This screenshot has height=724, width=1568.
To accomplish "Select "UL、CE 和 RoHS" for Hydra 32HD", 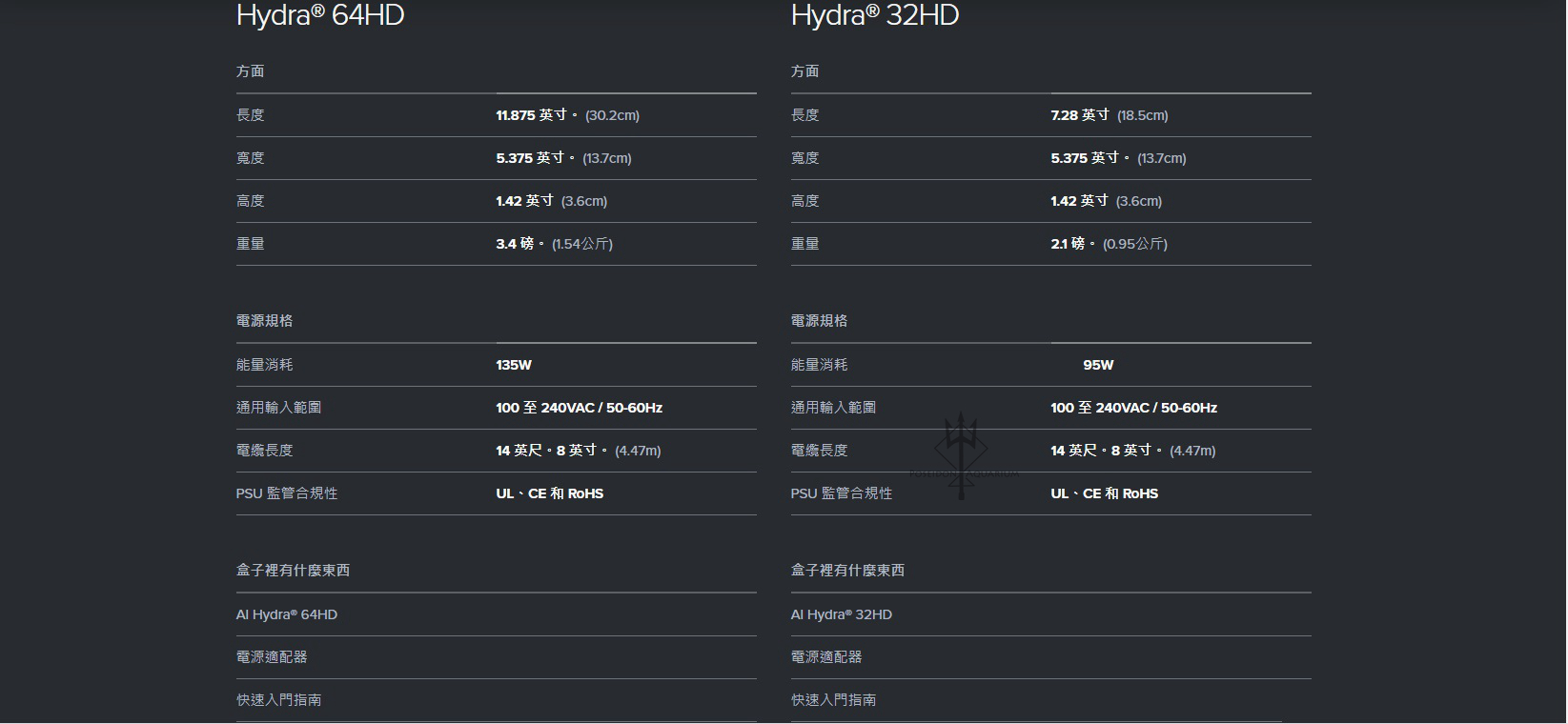I will (1105, 493).
